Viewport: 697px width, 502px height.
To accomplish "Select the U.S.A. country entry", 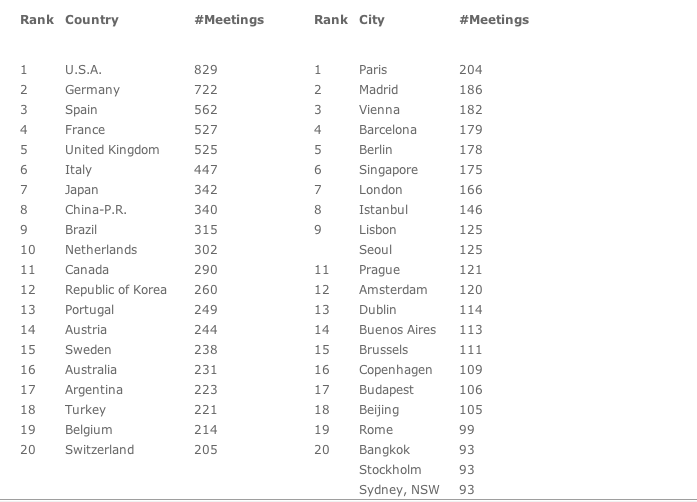I will point(83,70).
